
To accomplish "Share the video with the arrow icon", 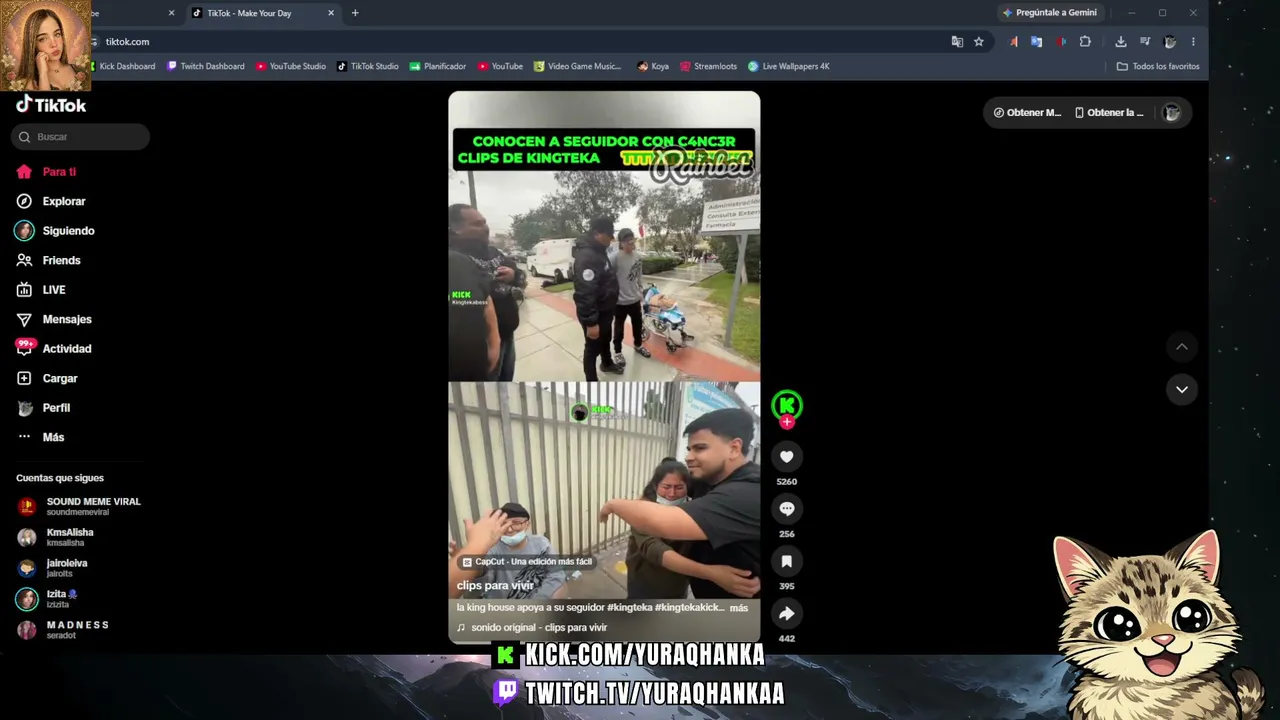I will (x=787, y=614).
